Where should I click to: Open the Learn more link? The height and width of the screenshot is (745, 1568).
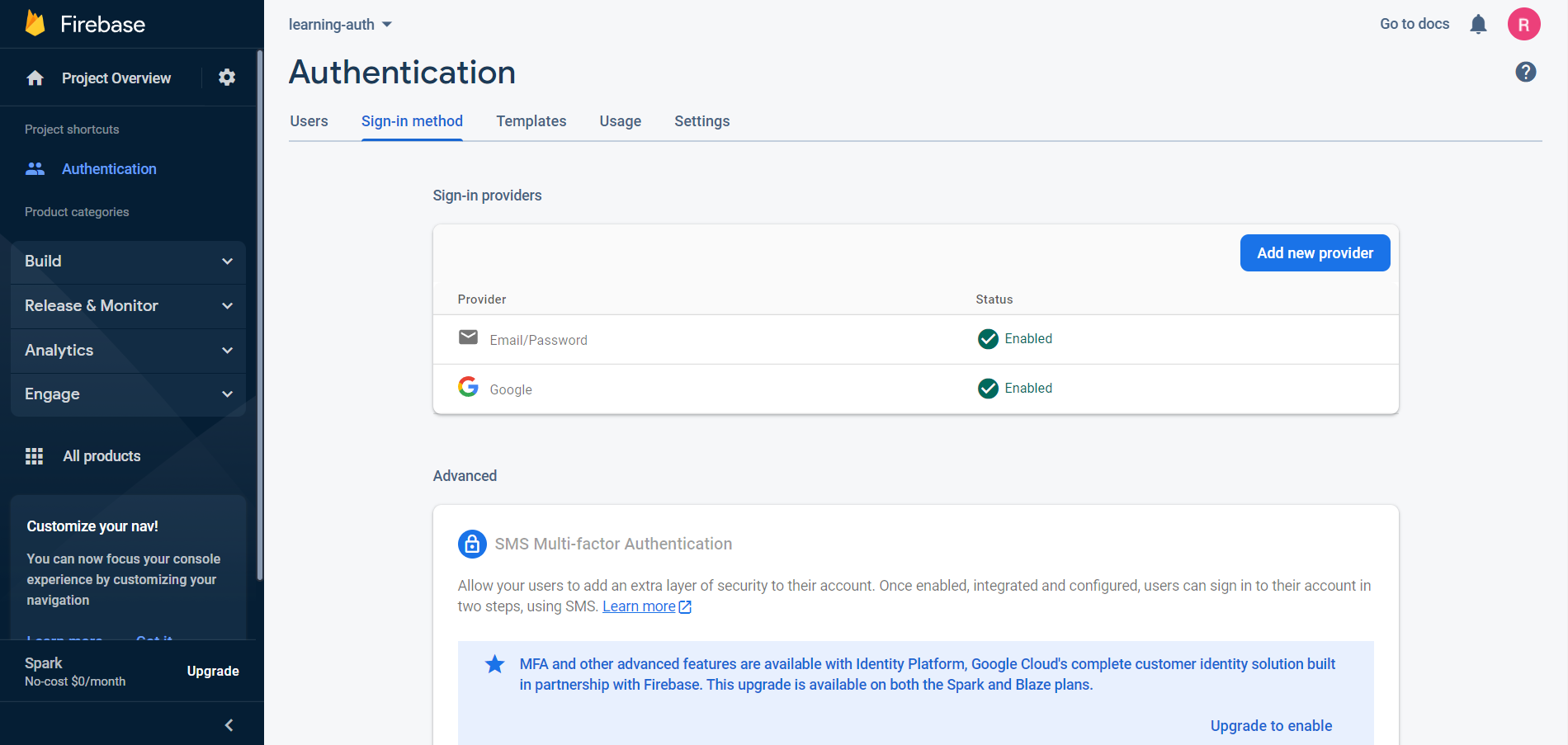[x=639, y=606]
